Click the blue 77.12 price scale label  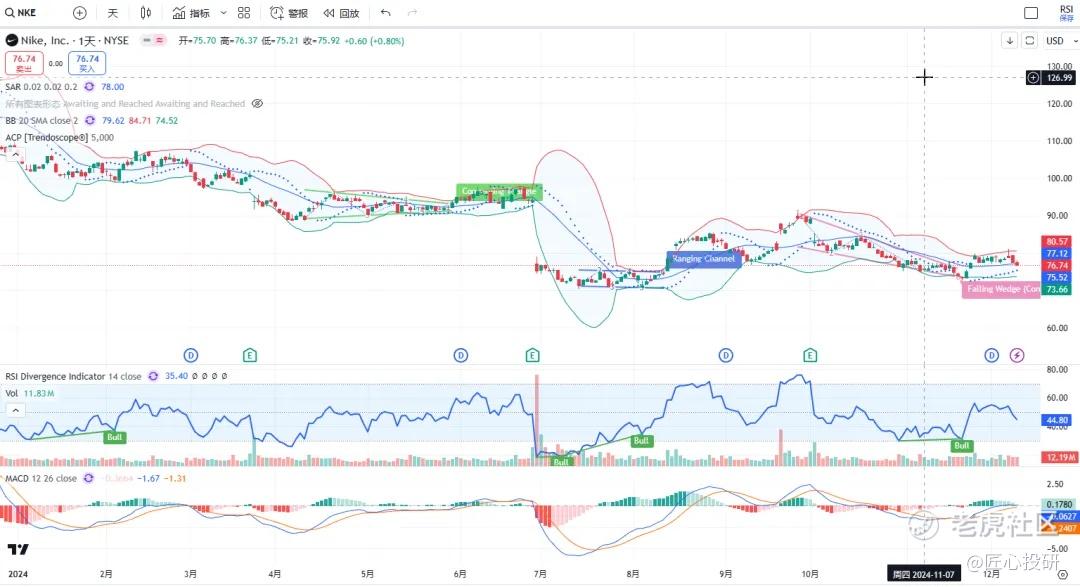(1057, 254)
